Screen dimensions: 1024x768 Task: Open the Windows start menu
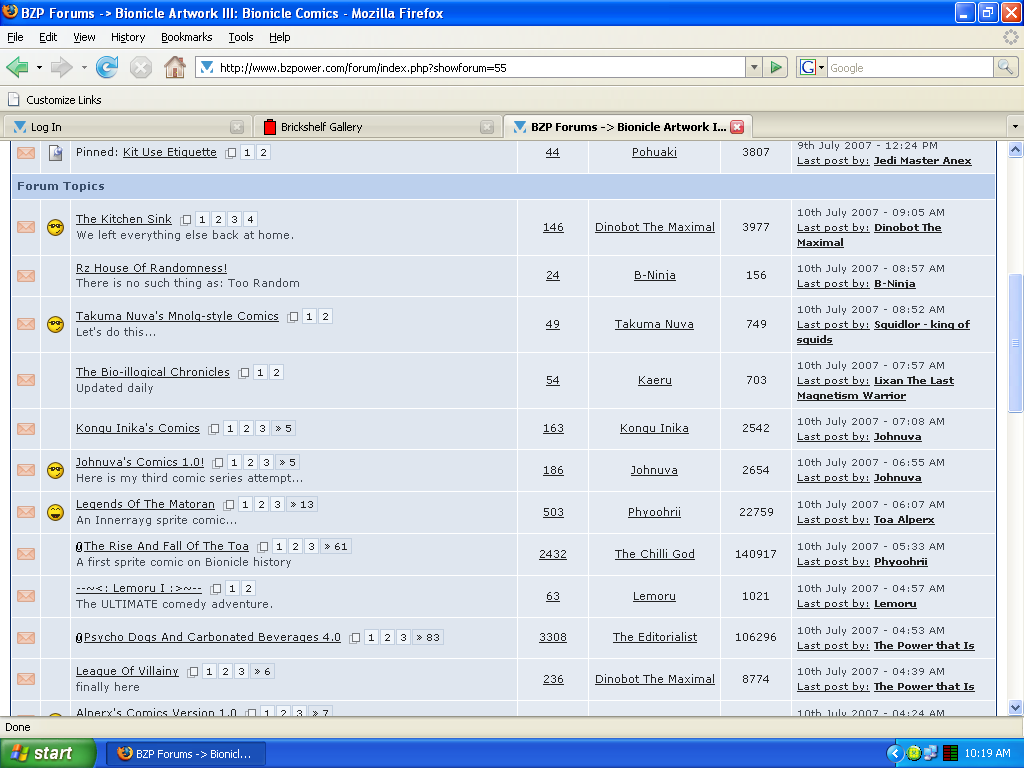coord(47,754)
